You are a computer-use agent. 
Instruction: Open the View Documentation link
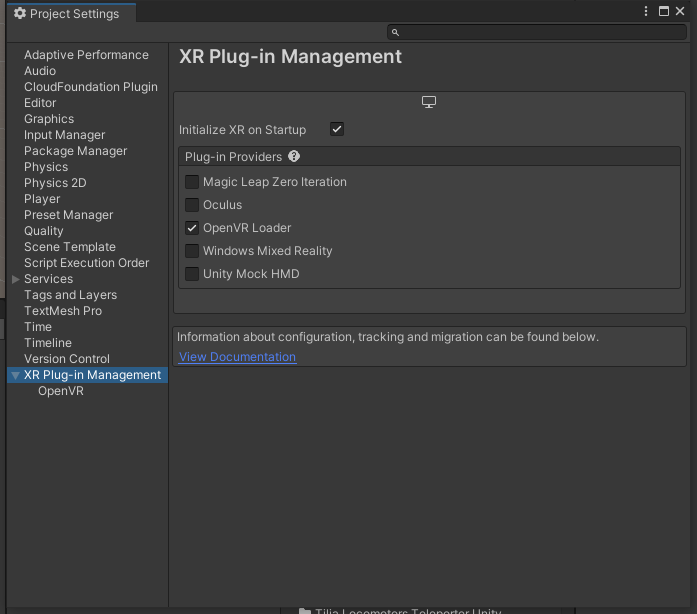(237, 357)
